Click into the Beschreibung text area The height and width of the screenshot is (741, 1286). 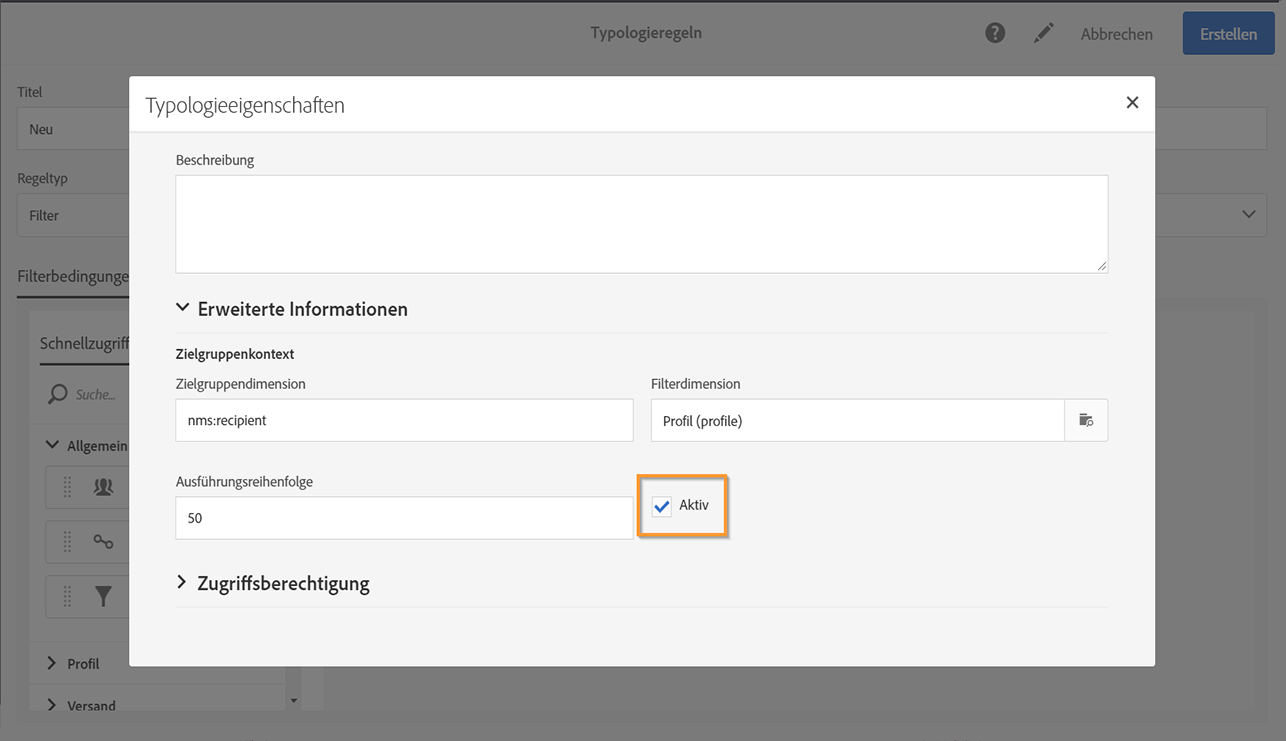(x=641, y=224)
